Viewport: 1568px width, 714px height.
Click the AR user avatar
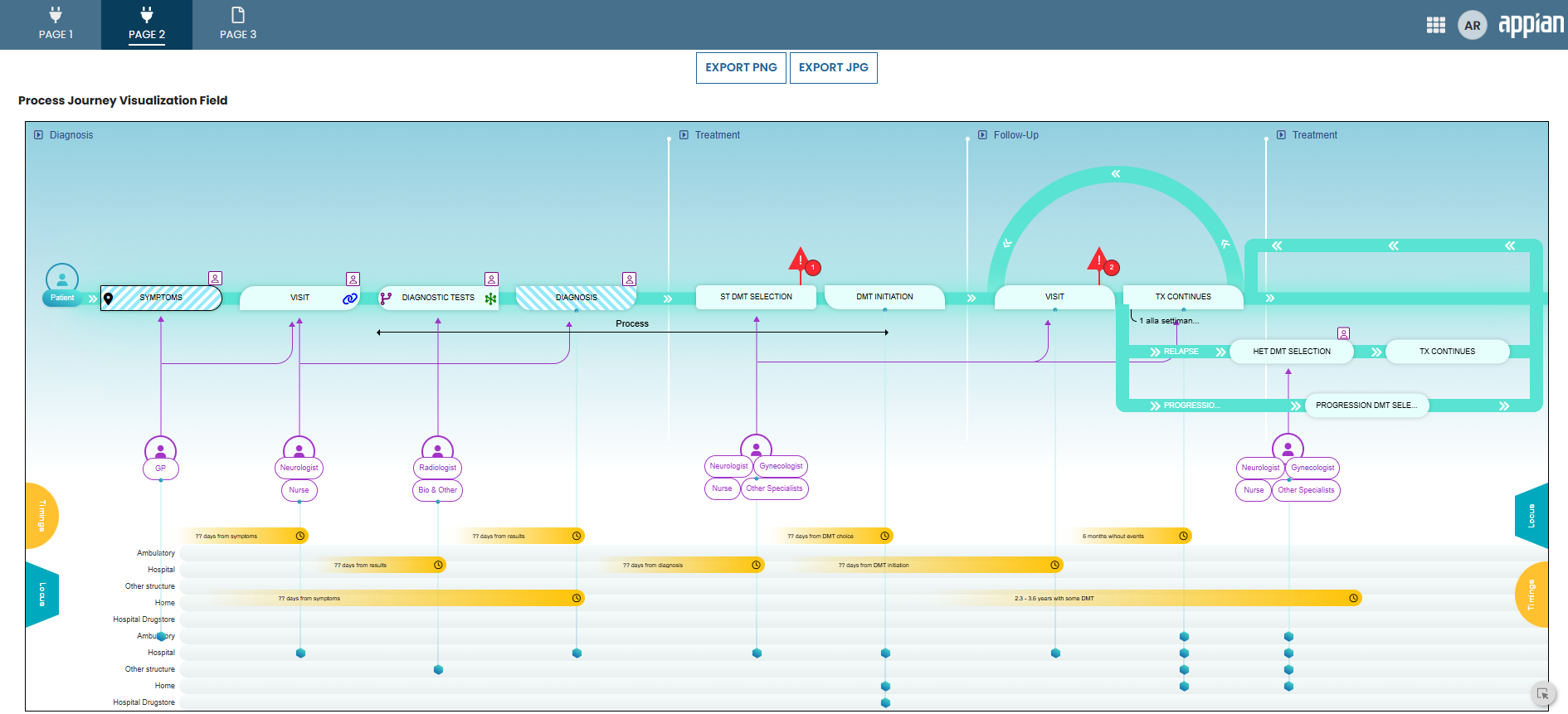coord(1472,26)
